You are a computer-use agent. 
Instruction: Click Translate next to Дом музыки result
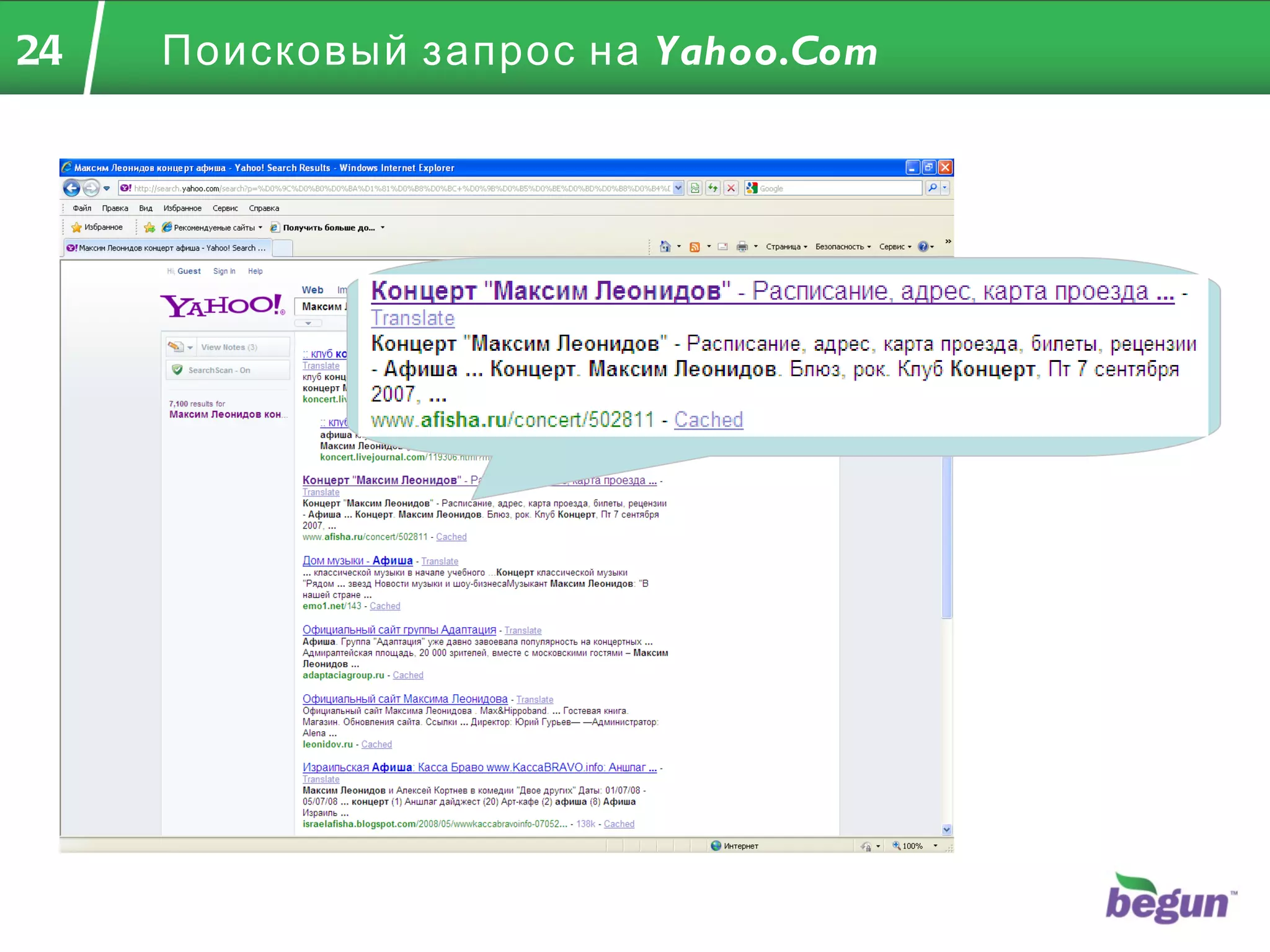(440, 562)
